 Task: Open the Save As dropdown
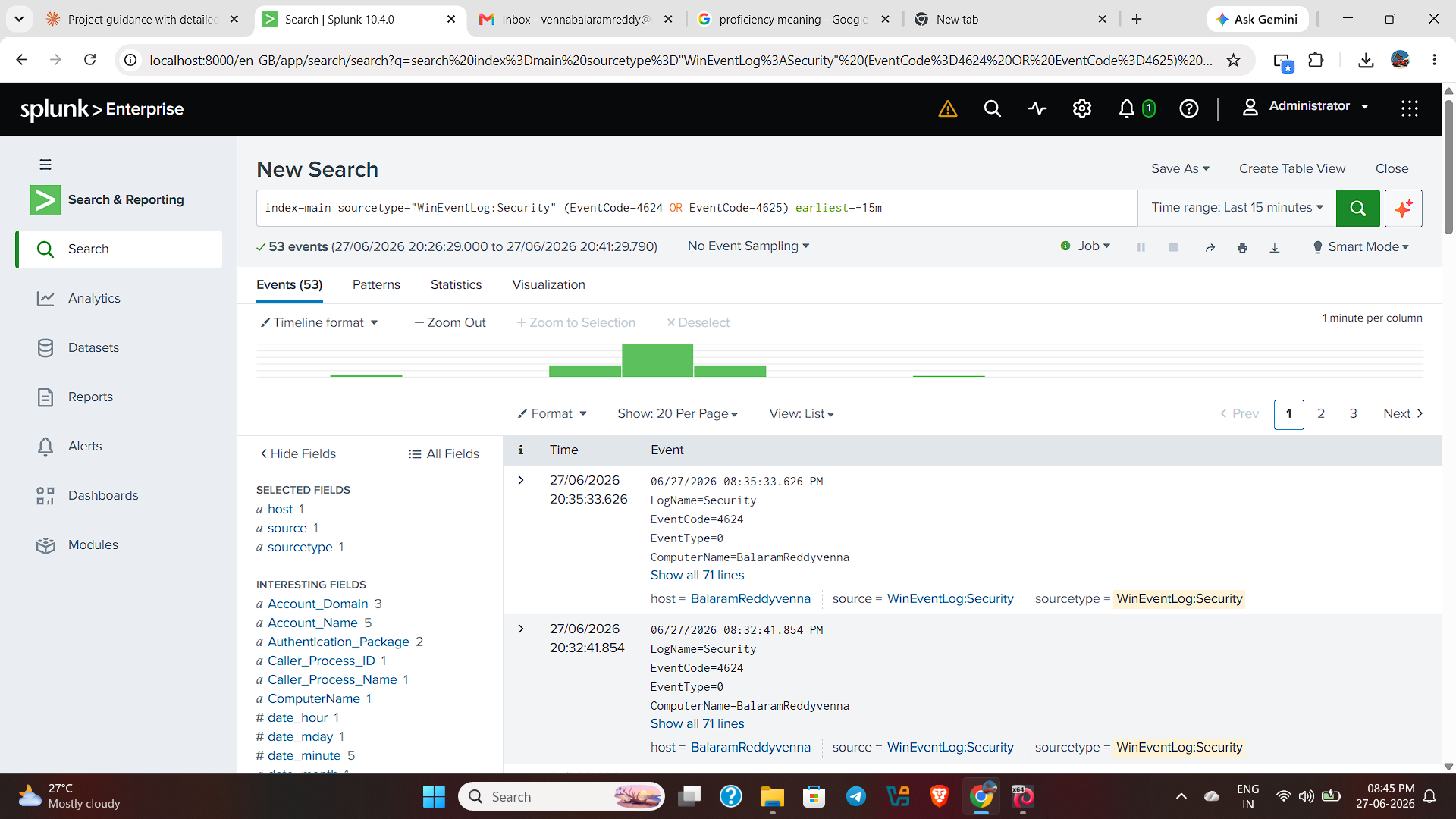[x=1180, y=168]
